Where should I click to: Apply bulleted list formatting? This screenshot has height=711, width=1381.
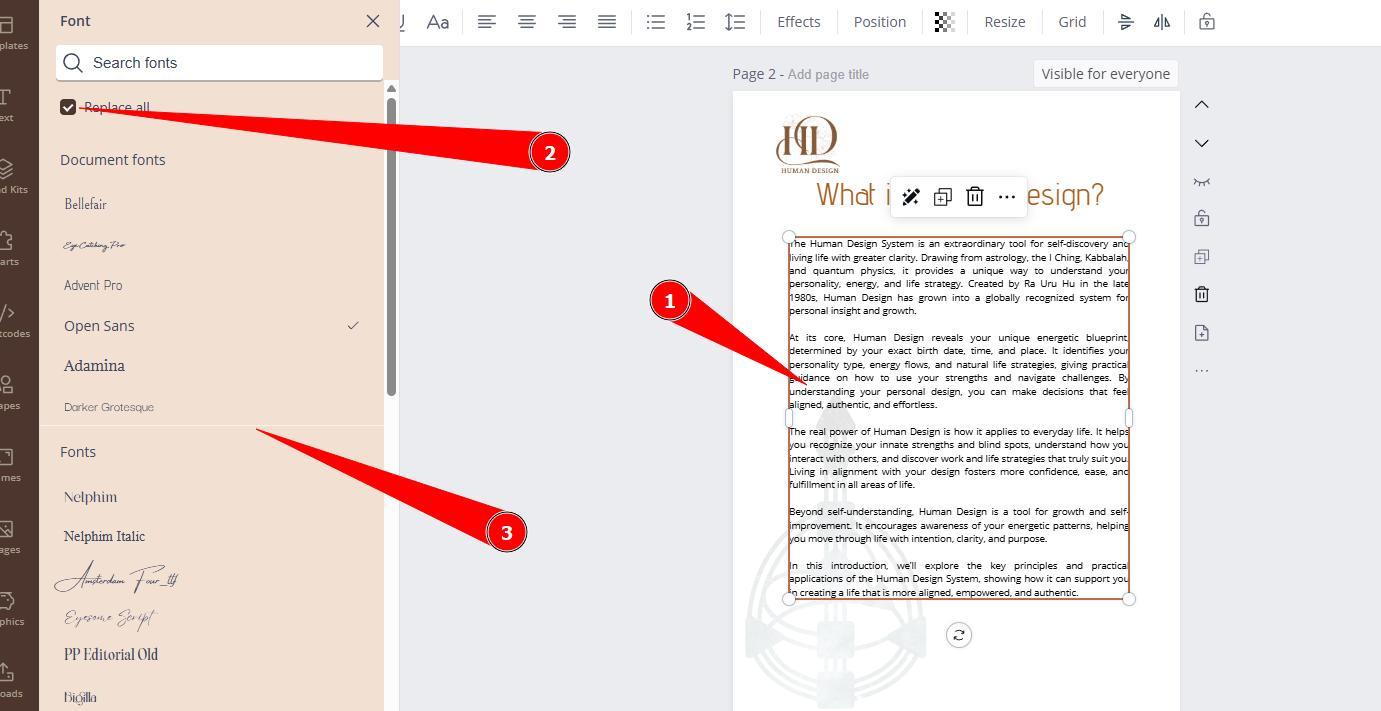(x=656, y=22)
